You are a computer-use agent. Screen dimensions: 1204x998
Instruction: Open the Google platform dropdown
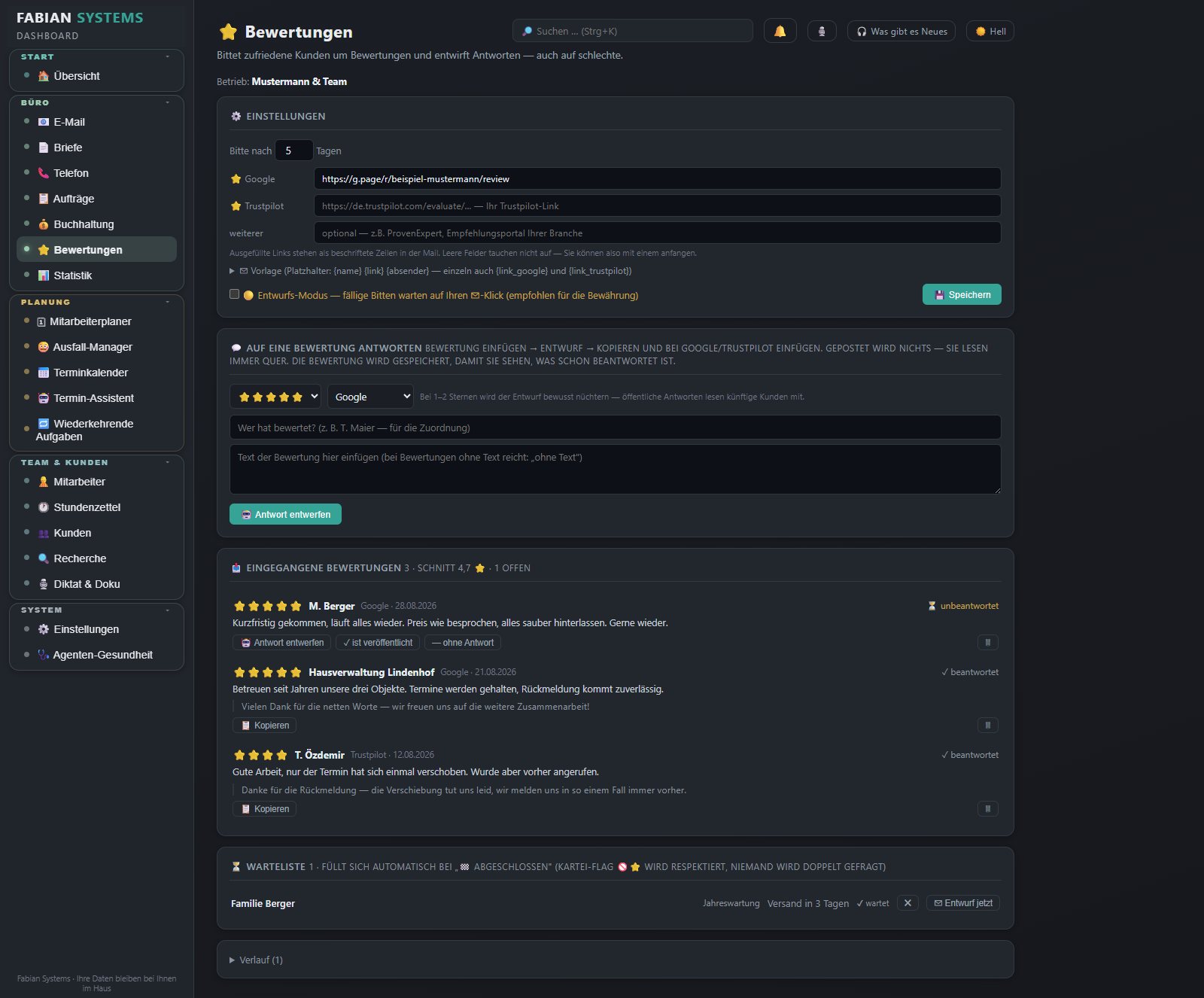click(x=371, y=397)
